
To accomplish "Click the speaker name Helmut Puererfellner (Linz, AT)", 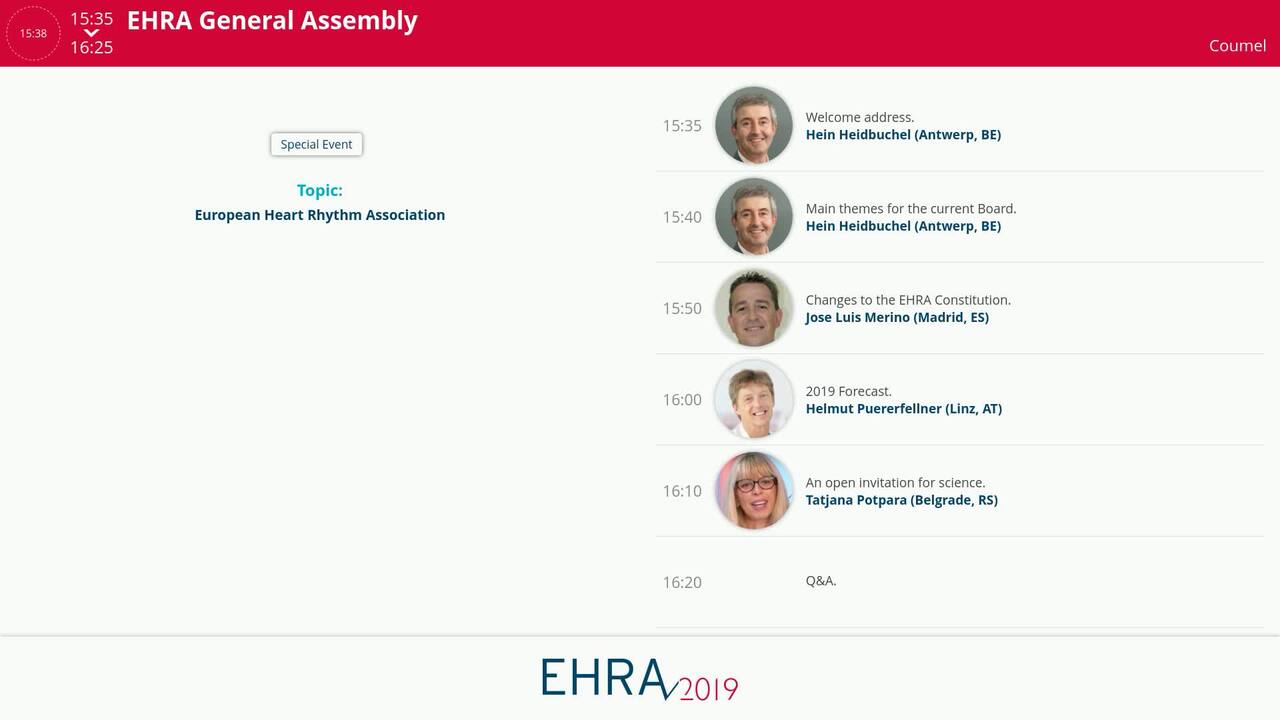I will tap(904, 408).
